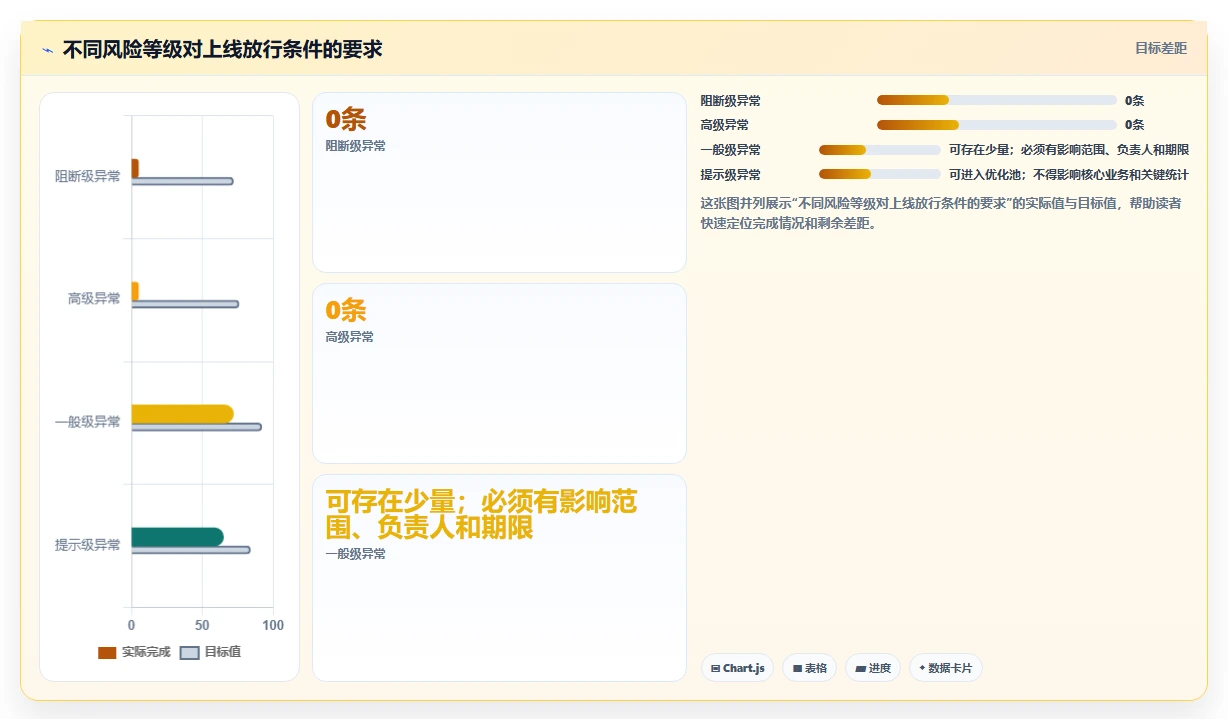
Task: Click the 高级异常 target bar in chart
Action: [185, 304]
